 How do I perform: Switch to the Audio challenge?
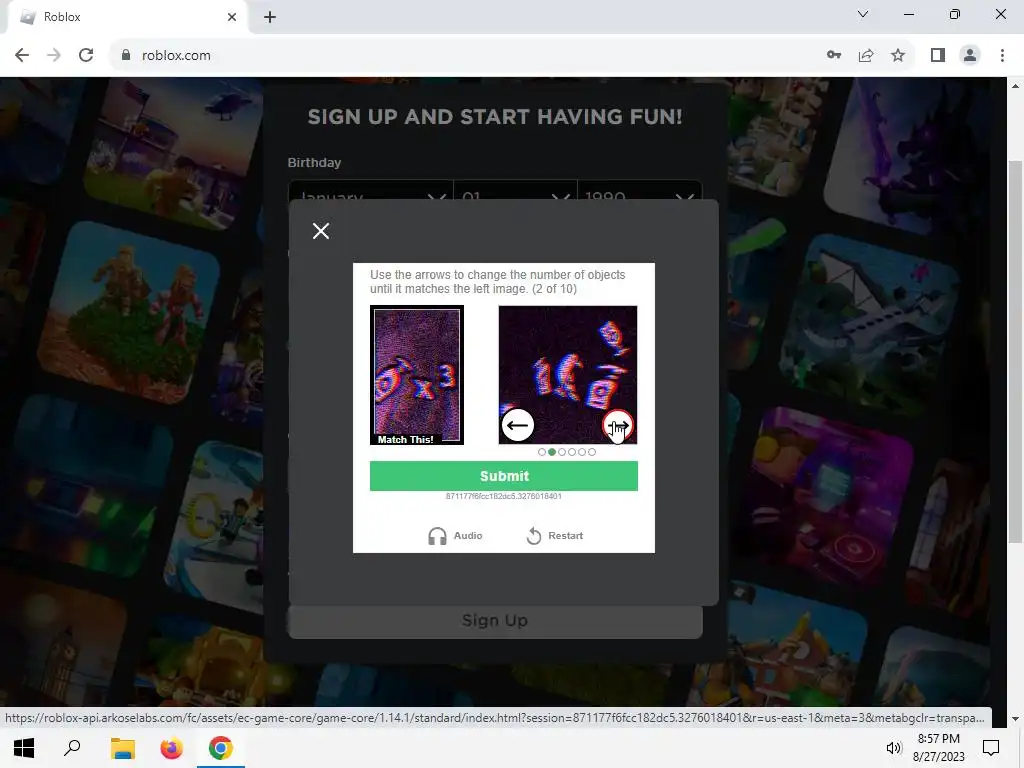[x=455, y=536]
